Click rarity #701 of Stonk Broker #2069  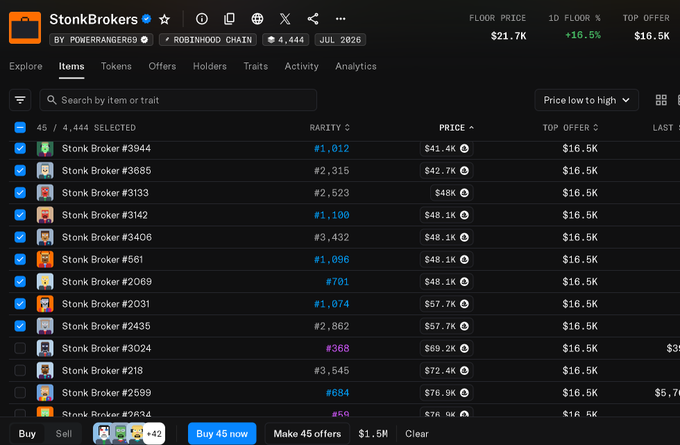337,281
